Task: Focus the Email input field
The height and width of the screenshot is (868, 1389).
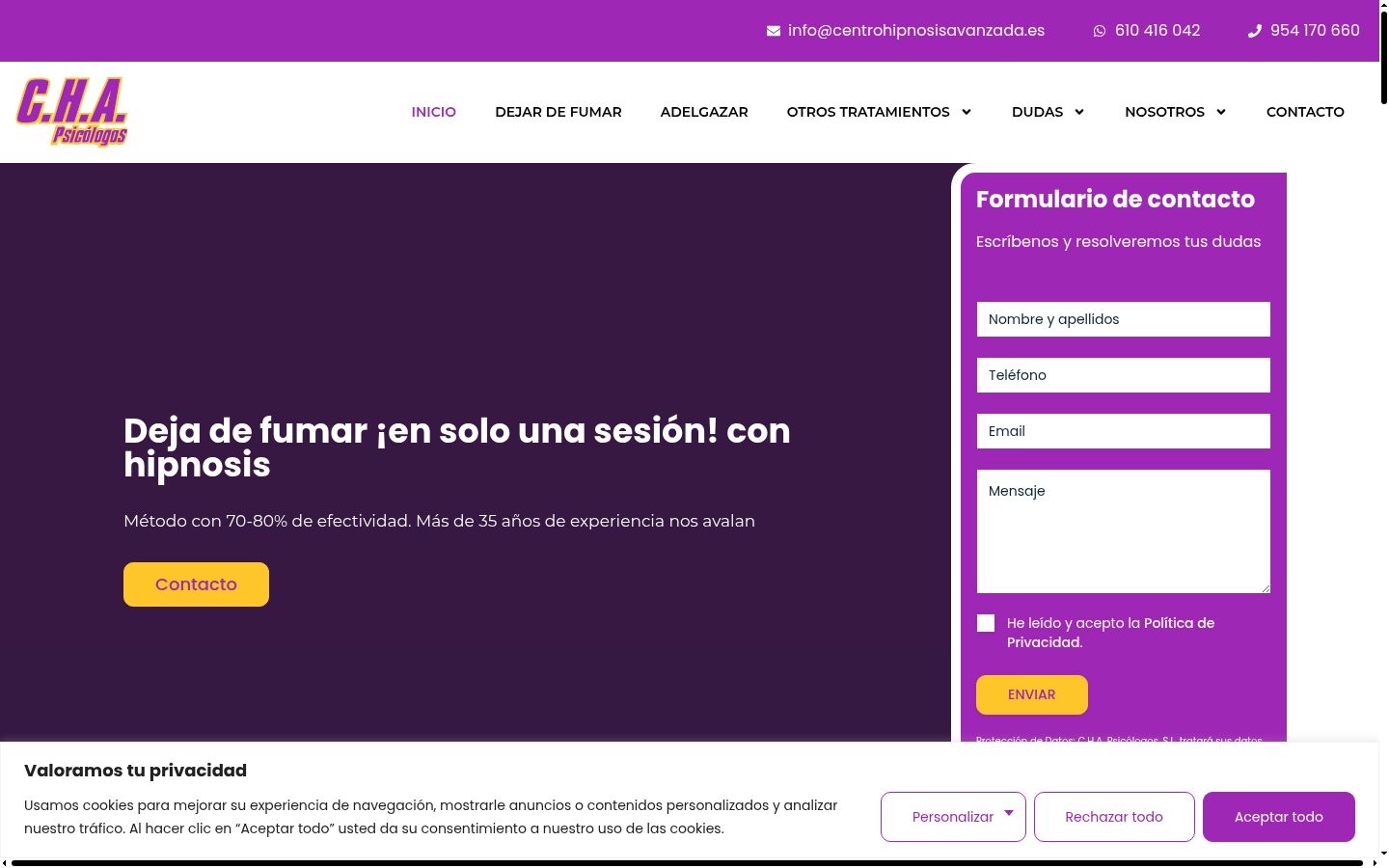Action: [1124, 431]
